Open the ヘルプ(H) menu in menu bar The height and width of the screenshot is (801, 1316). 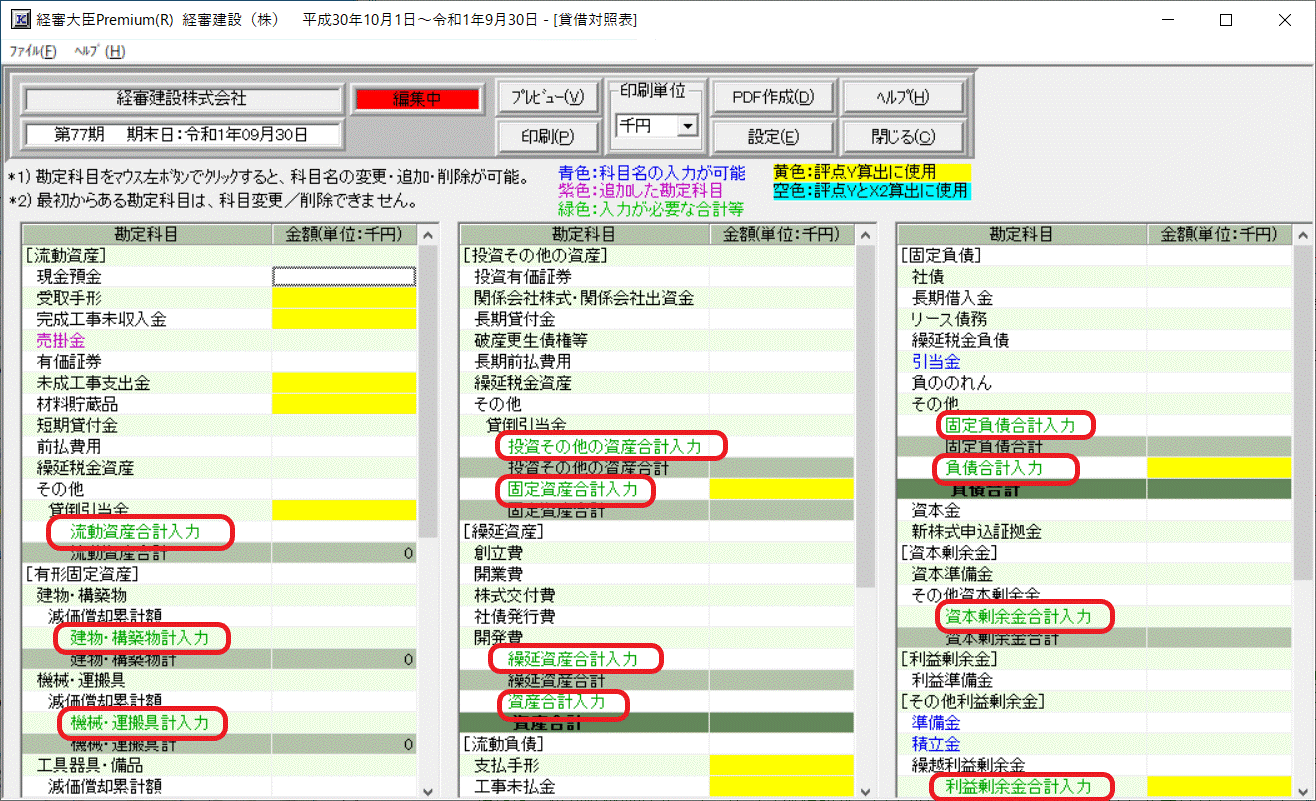[x=99, y=51]
